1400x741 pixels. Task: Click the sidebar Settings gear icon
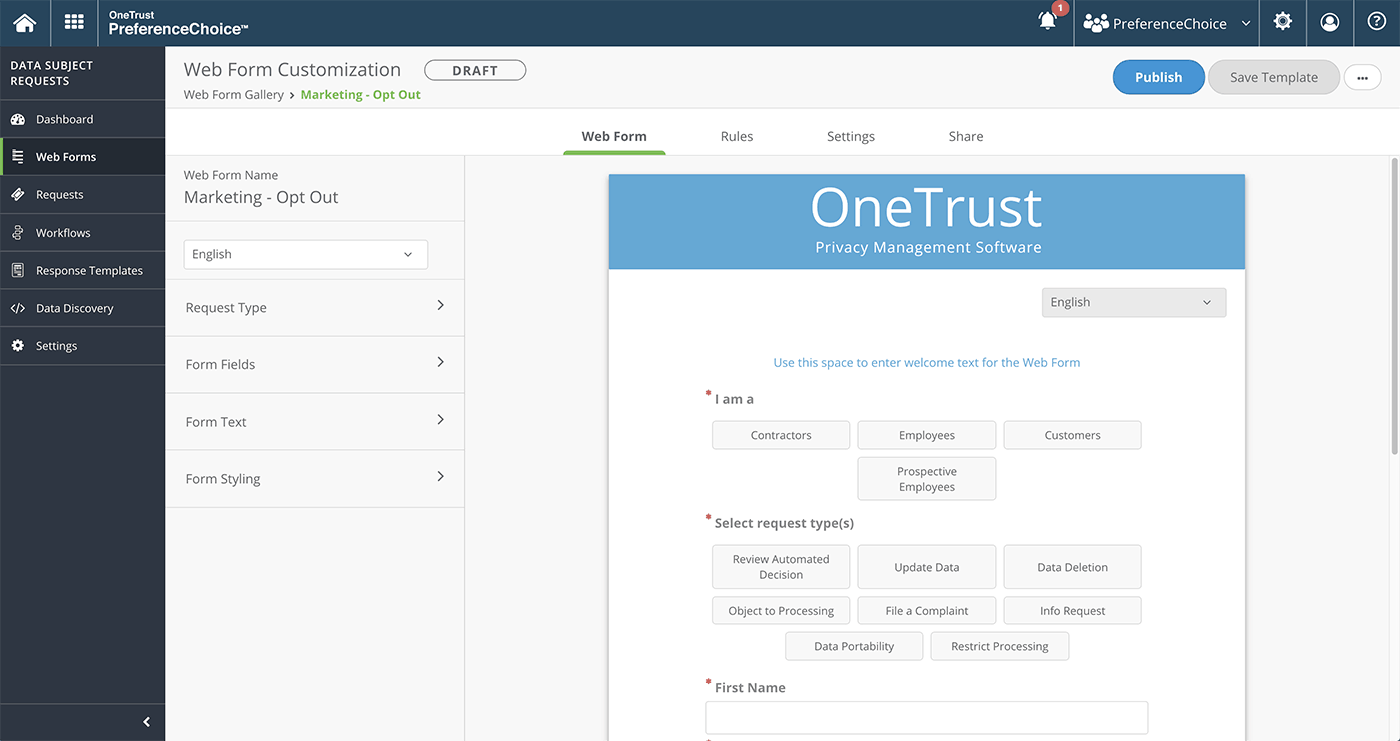[x=17, y=346]
